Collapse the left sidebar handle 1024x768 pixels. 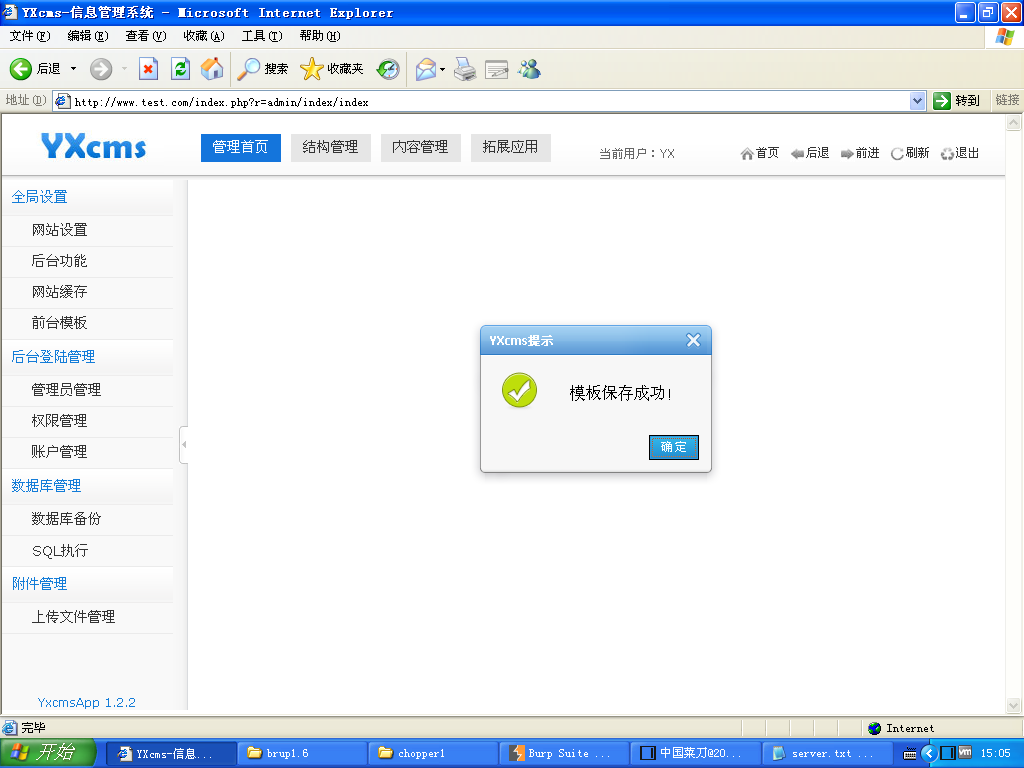pos(184,445)
